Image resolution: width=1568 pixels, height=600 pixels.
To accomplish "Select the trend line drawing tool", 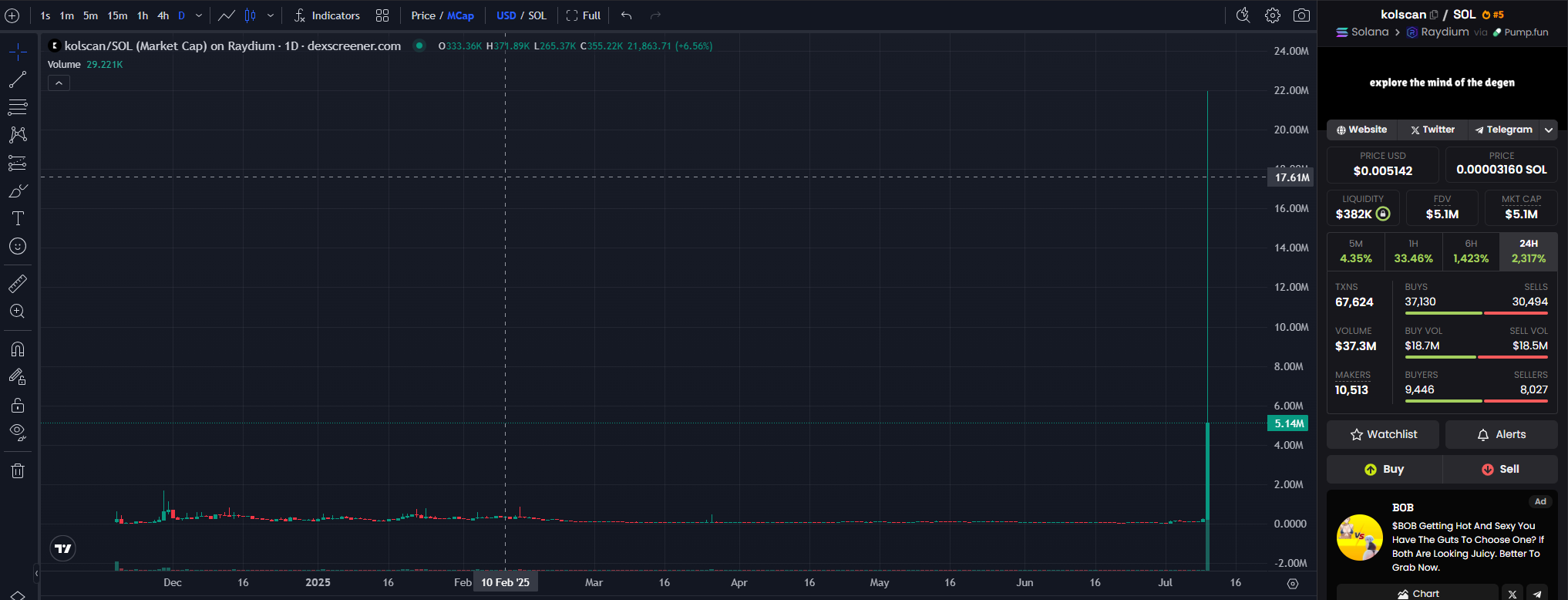I will pyautogui.click(x=18, y=79).
